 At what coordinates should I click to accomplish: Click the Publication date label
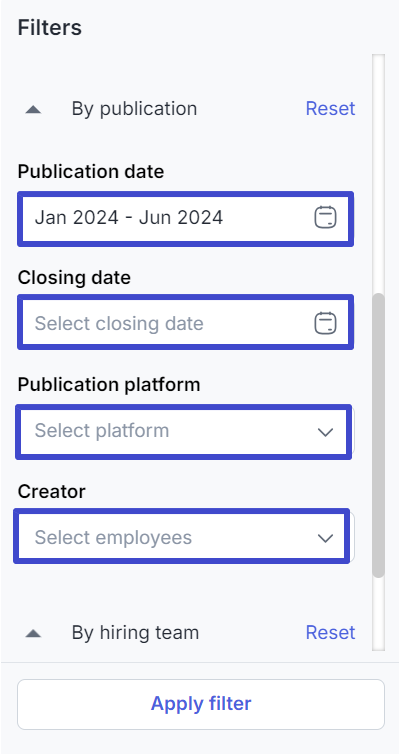(91, 171)
